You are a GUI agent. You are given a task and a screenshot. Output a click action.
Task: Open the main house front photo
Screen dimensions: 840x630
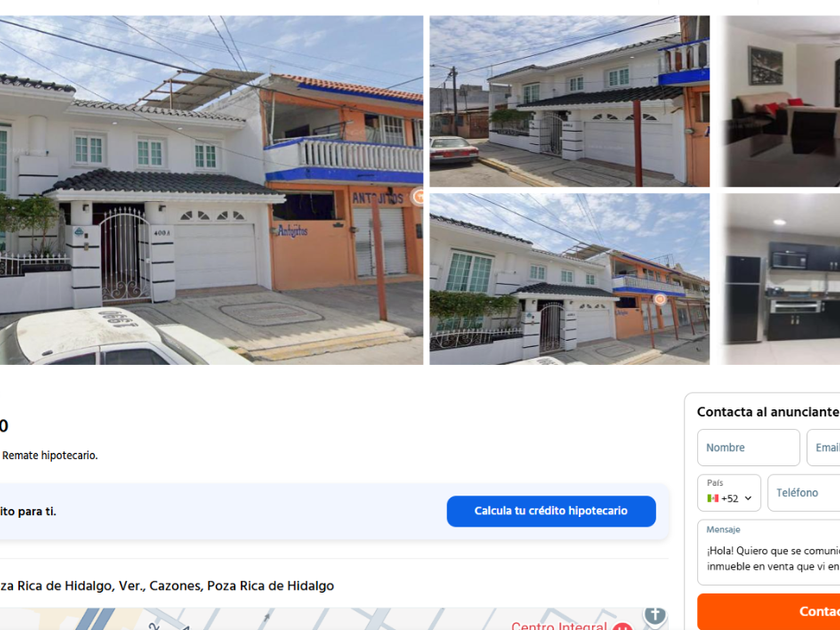(211, 190)
